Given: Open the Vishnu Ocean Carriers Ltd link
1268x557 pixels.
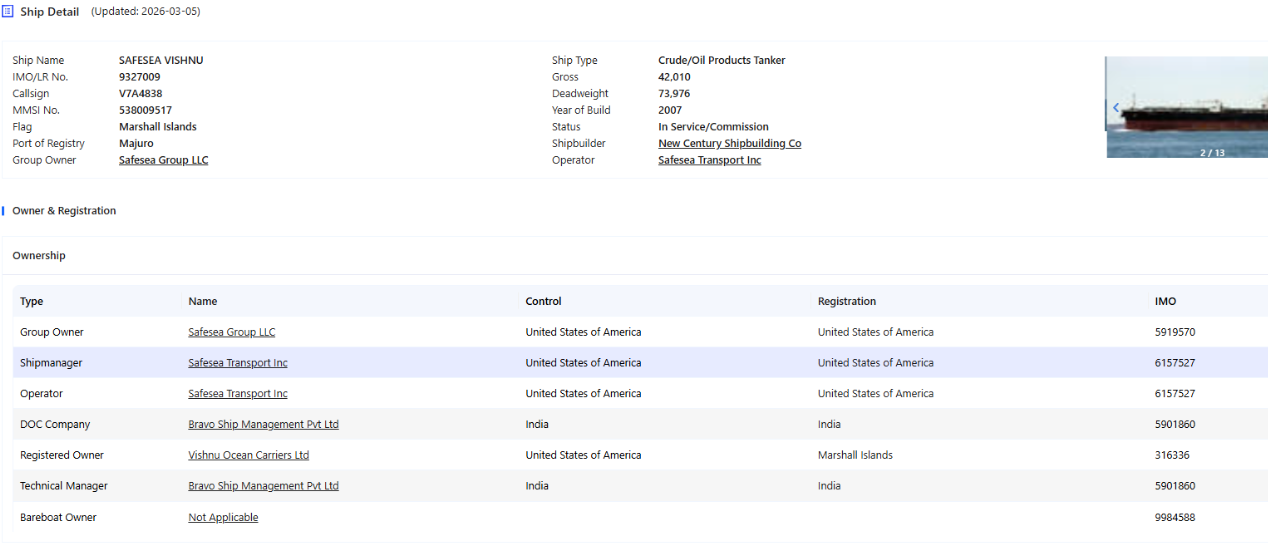Looking at the screenshot, I should [x=248, y=455].
